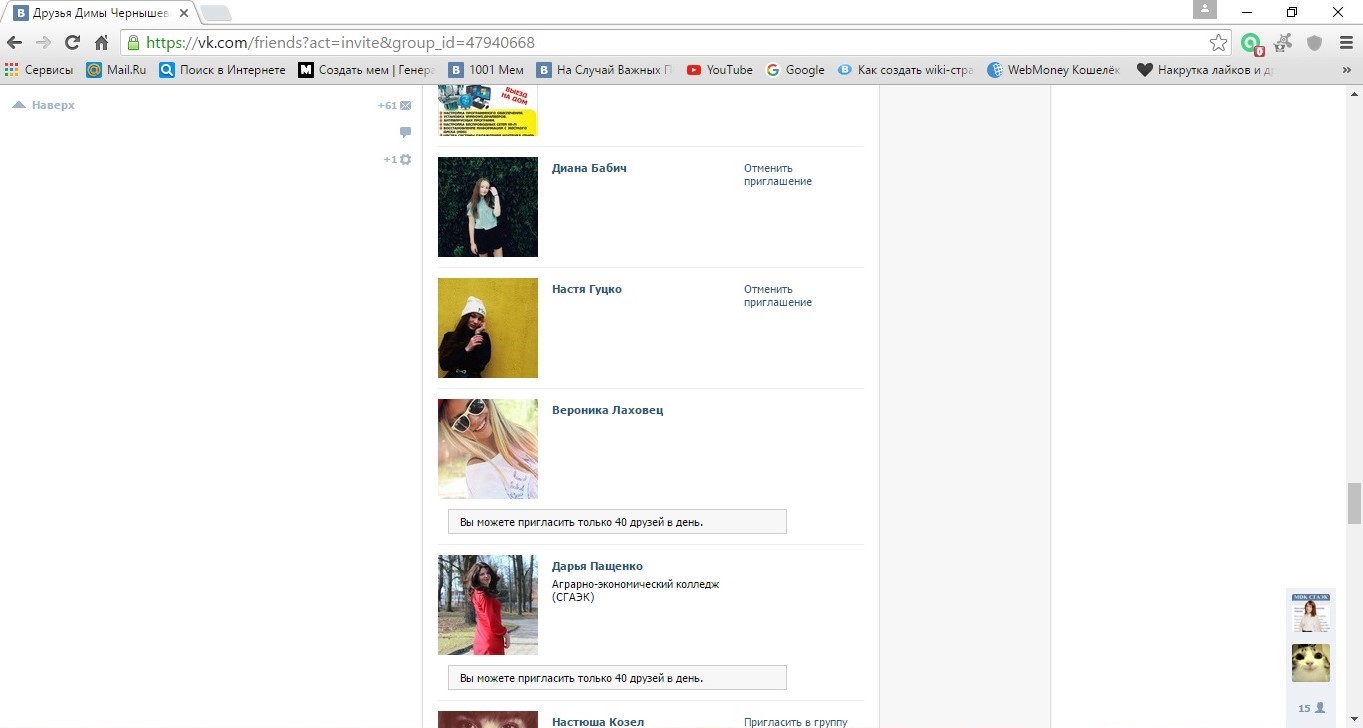Open the cat avatar chat at right
This screenshot has width=1363, height=728.
(1310, 663)
